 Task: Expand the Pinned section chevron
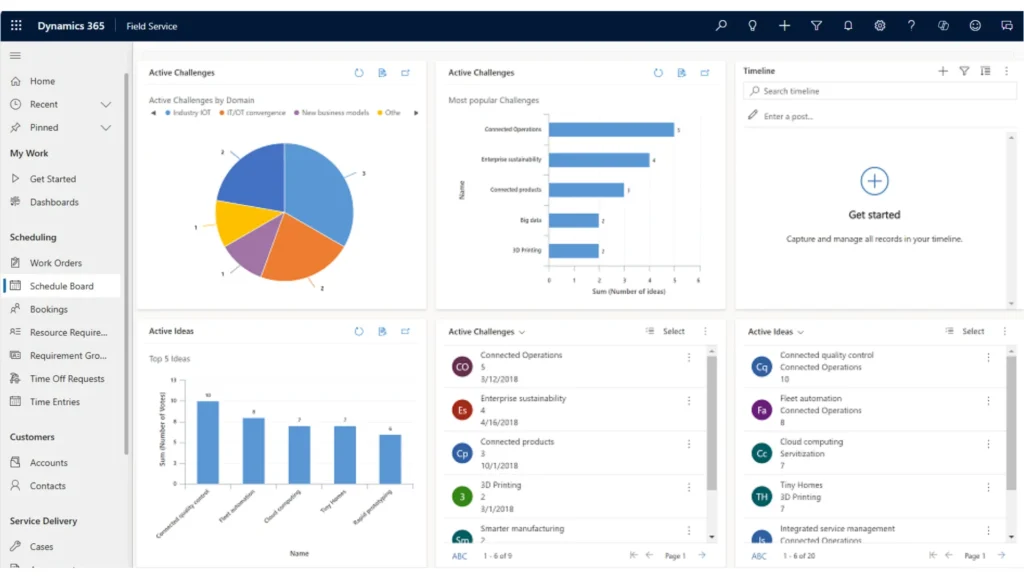106,128
